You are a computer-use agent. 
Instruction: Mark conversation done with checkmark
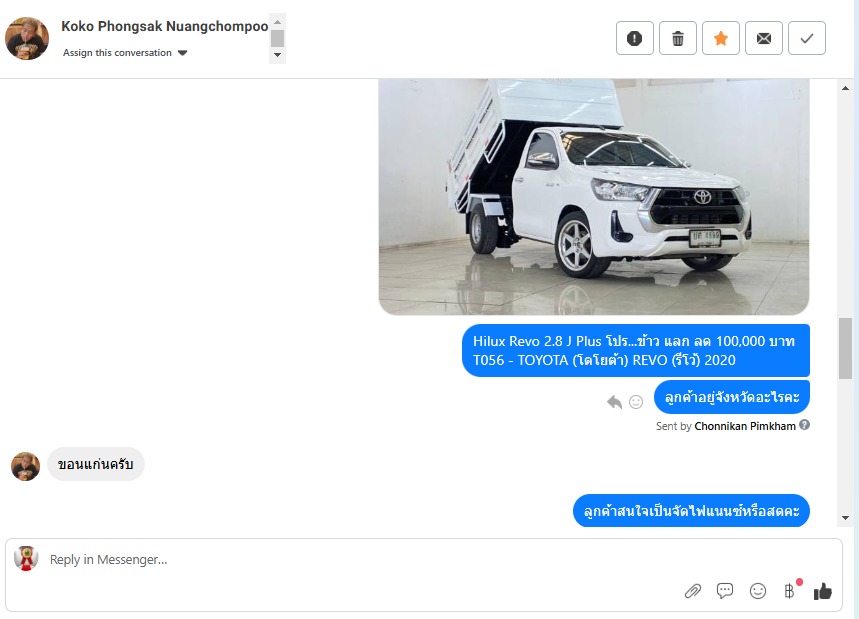tap(806, 38)
